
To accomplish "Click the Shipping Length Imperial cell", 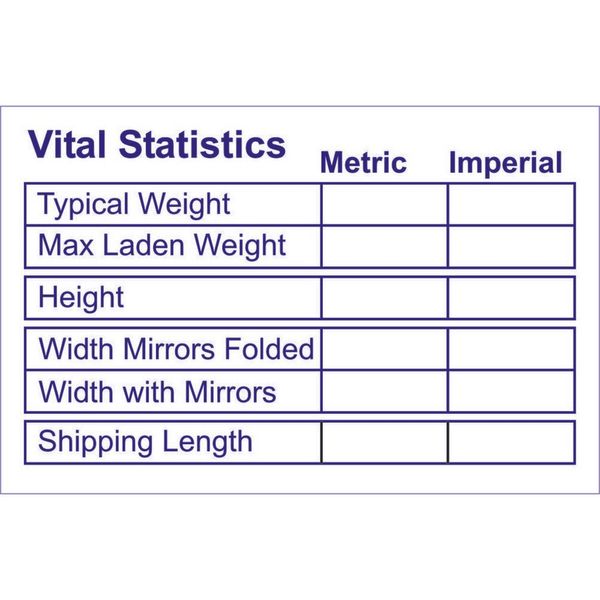I will 511,442.
